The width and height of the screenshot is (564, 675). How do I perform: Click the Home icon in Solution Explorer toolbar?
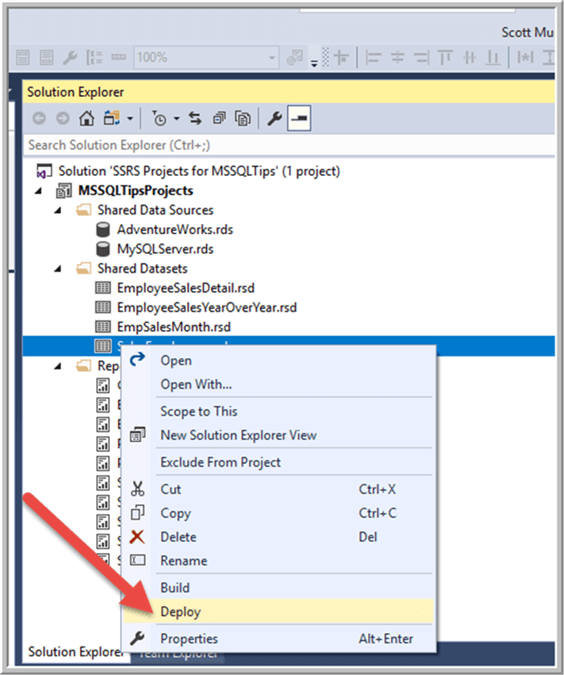[87, 118]
